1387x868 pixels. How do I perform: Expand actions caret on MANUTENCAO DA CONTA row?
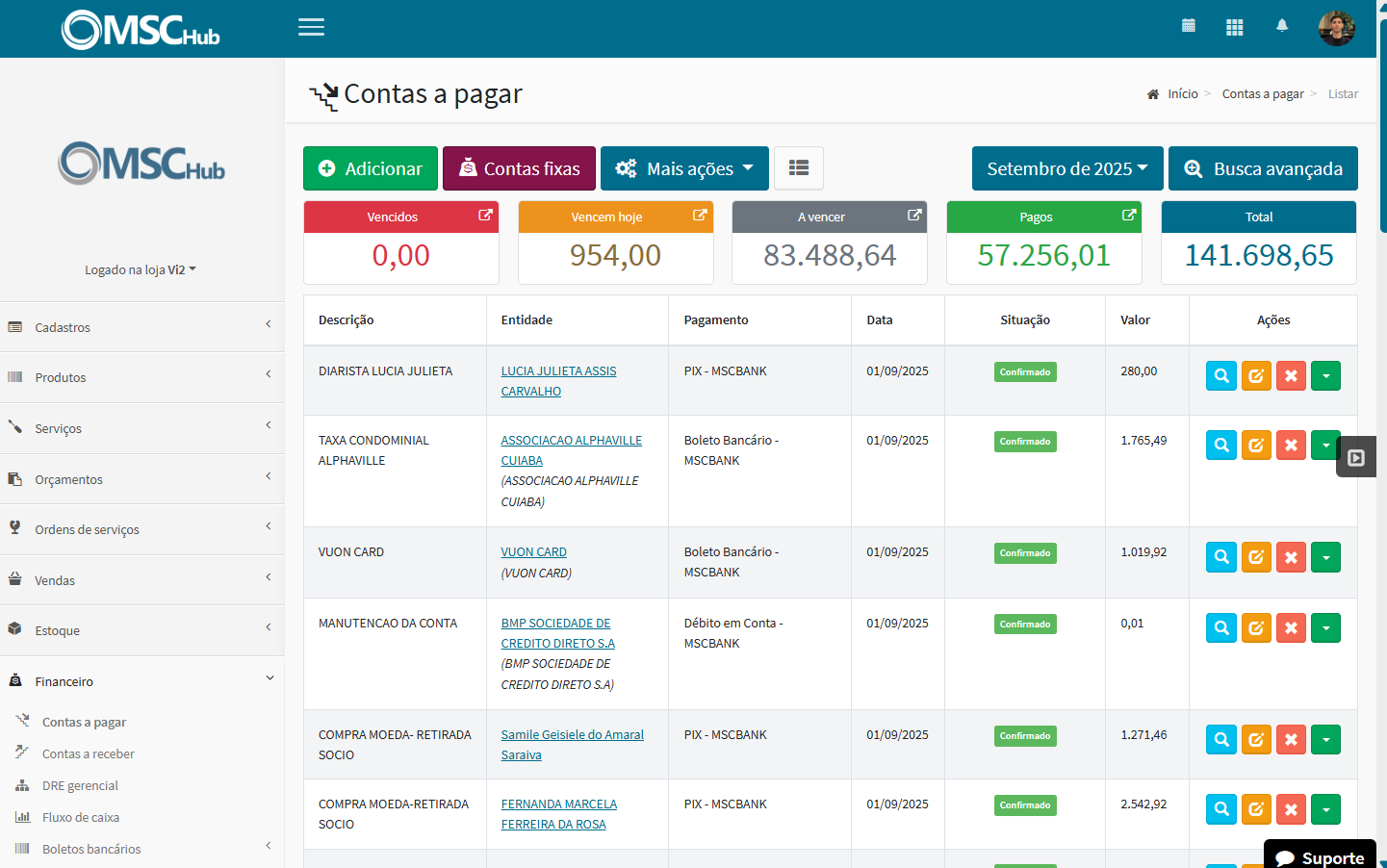tap(1325, 627)
